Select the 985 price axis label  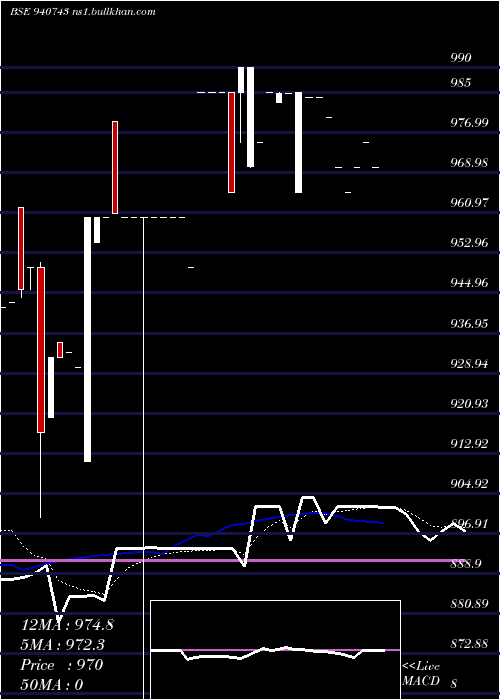click(461, 83)
